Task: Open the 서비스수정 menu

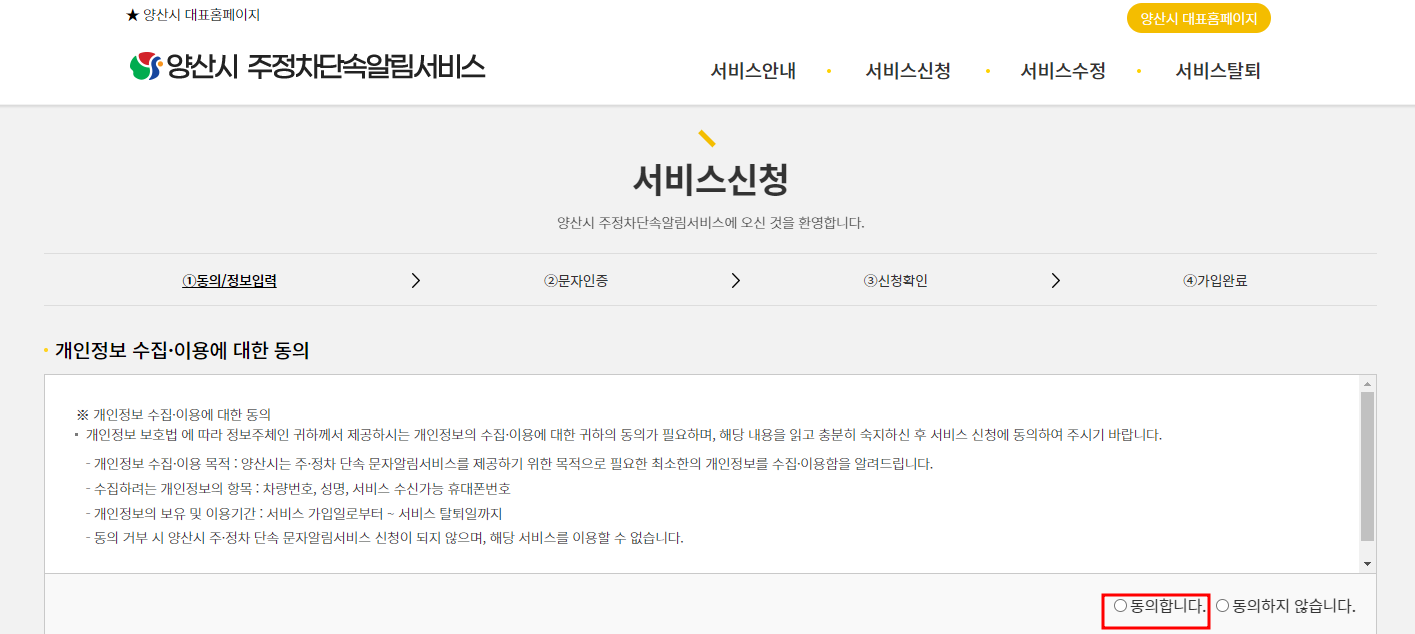Action: coord(1064,71)
